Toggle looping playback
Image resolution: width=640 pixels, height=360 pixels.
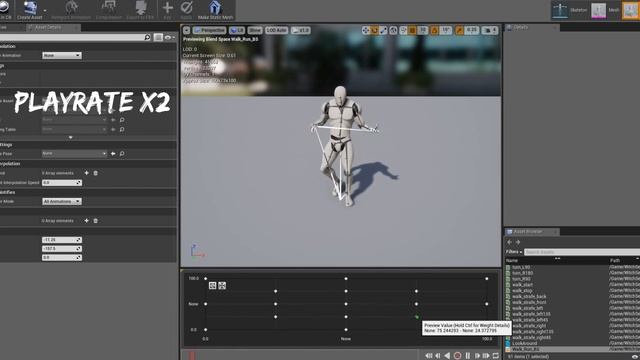(496, 356)
